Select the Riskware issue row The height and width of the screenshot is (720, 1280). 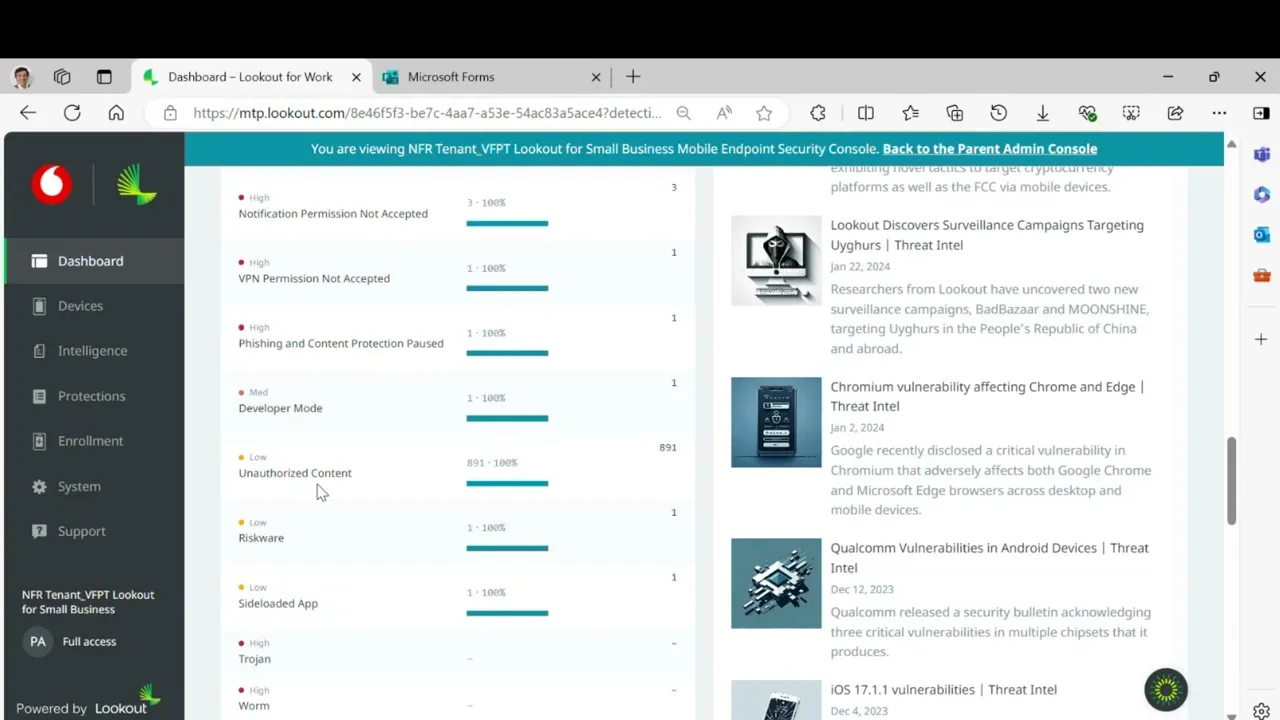point(458,532)
